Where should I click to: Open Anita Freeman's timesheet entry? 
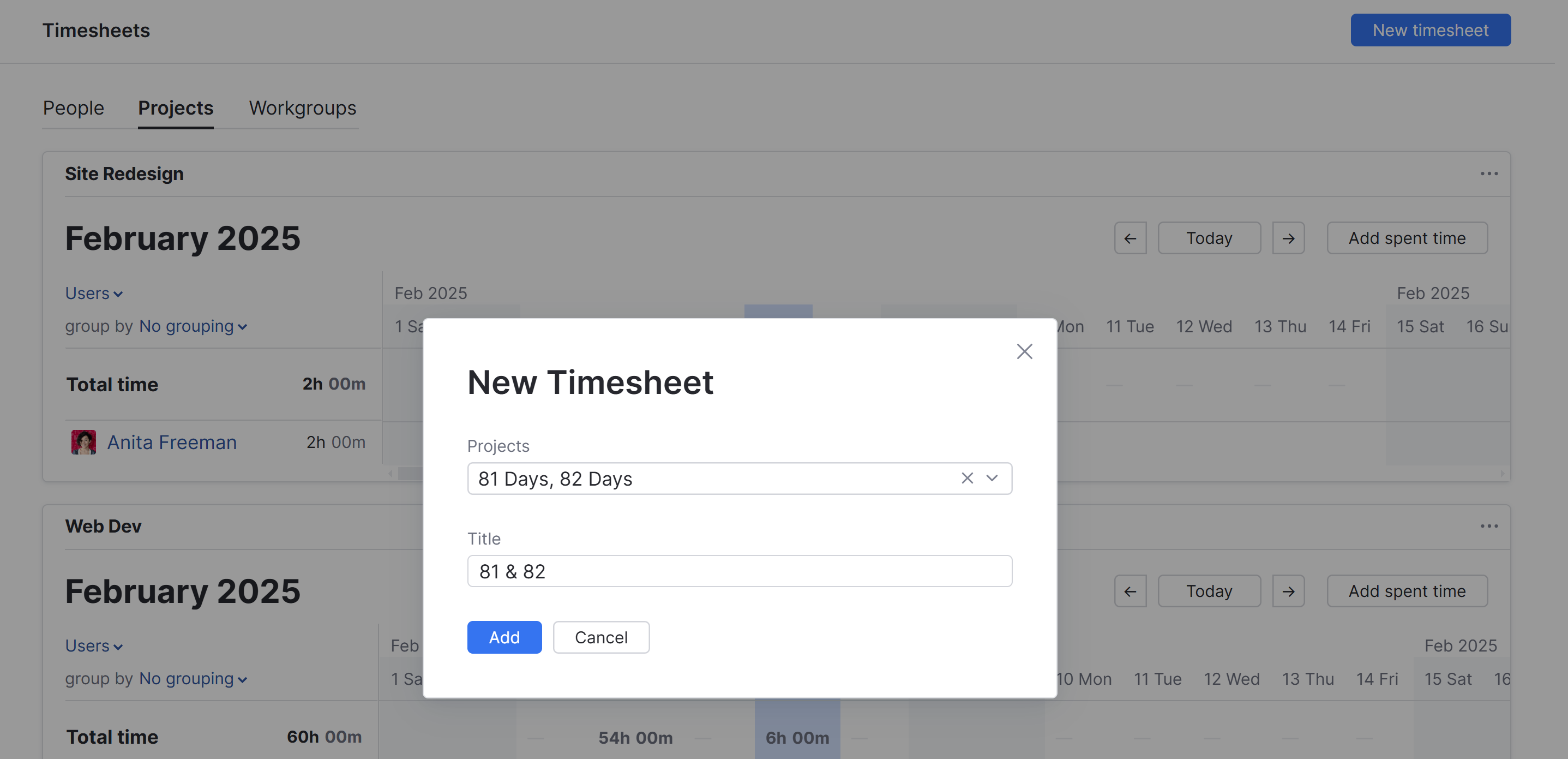(x=172, y=441)
